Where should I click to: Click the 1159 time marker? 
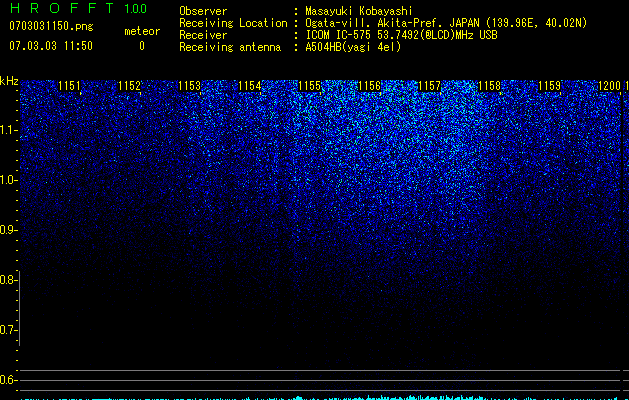(x=549, y=86)
